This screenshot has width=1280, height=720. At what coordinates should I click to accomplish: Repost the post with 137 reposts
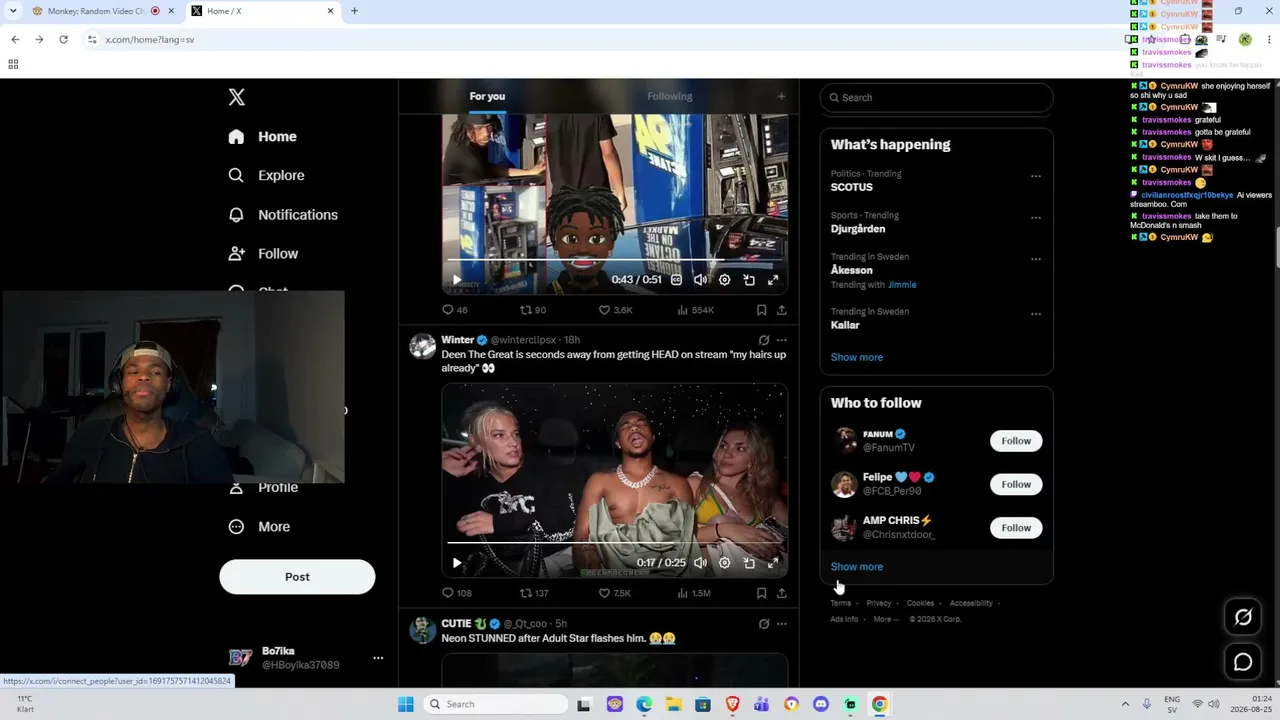point(535,593)
